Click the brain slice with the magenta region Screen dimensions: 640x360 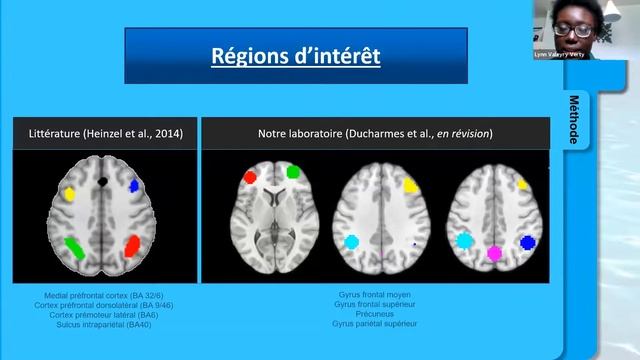(494, 218)
